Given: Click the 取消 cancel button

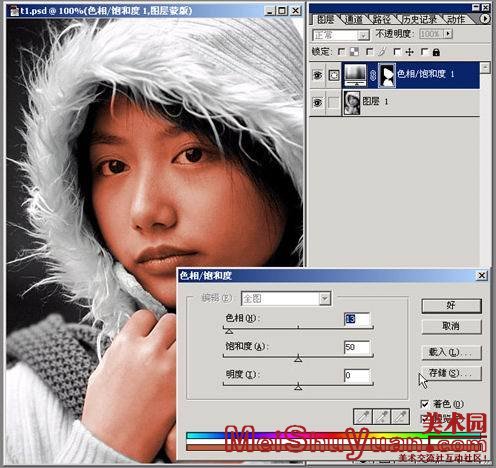Looking at the screenshot, I should point(451,326).
